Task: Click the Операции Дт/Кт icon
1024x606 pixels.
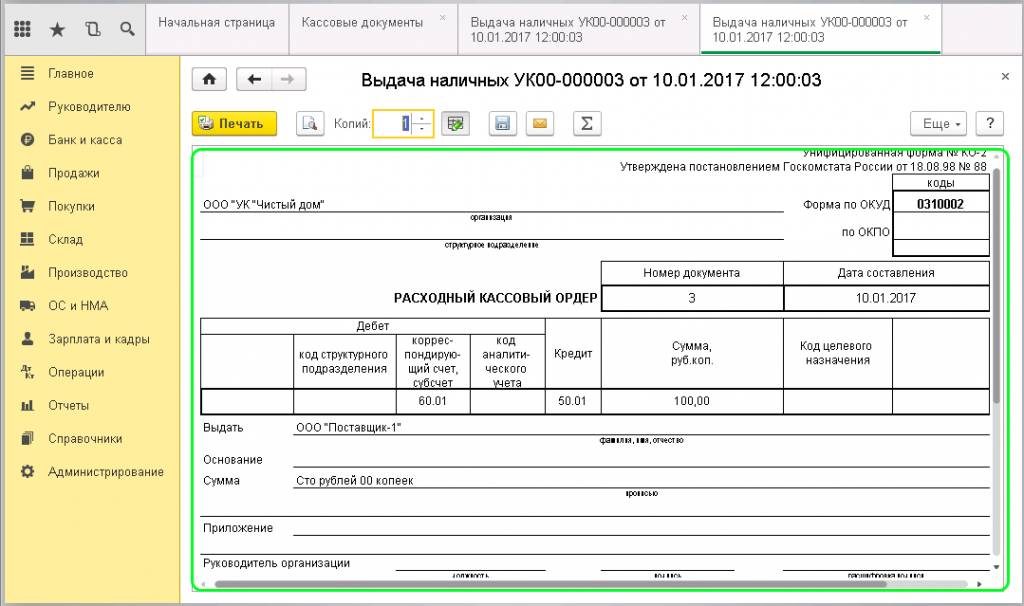Action: (27, 372)
